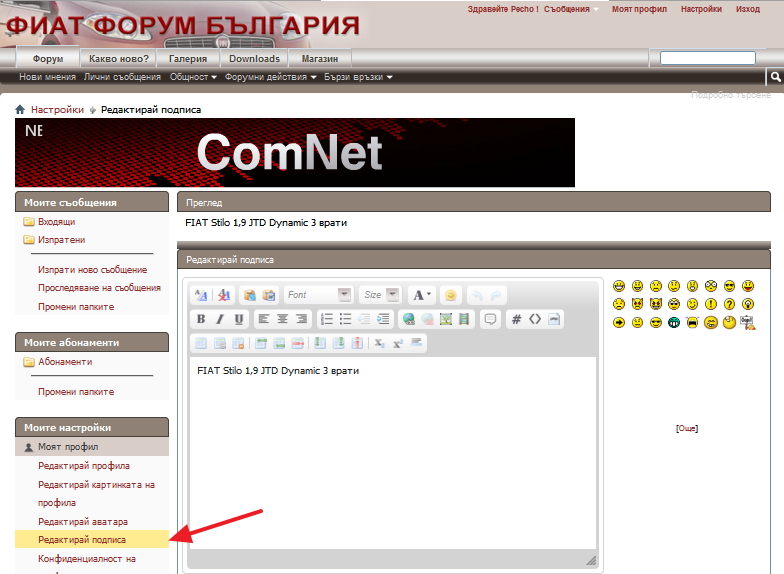Open the font Size dropdown
Image resolution: width=784 pixels, height=574 pixels.
click(380, 295)
